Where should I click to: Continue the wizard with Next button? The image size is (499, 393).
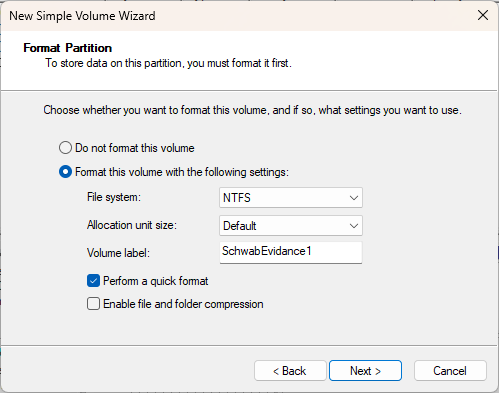click(365, 371)
